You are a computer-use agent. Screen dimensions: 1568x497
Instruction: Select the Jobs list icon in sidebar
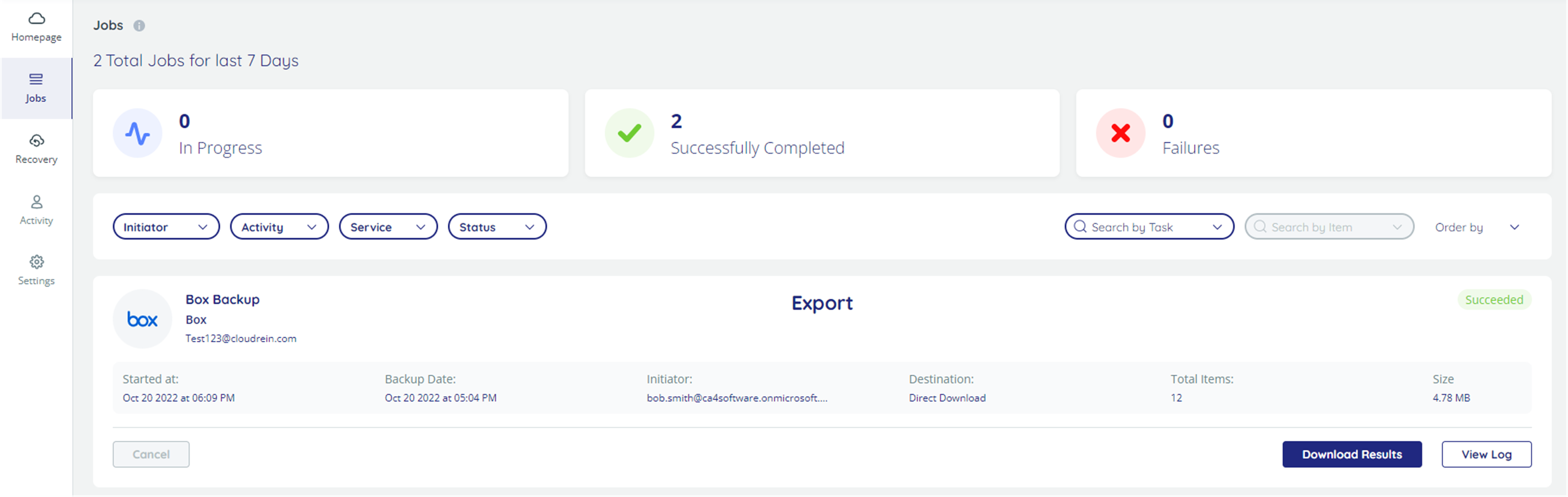coord(36,79)
